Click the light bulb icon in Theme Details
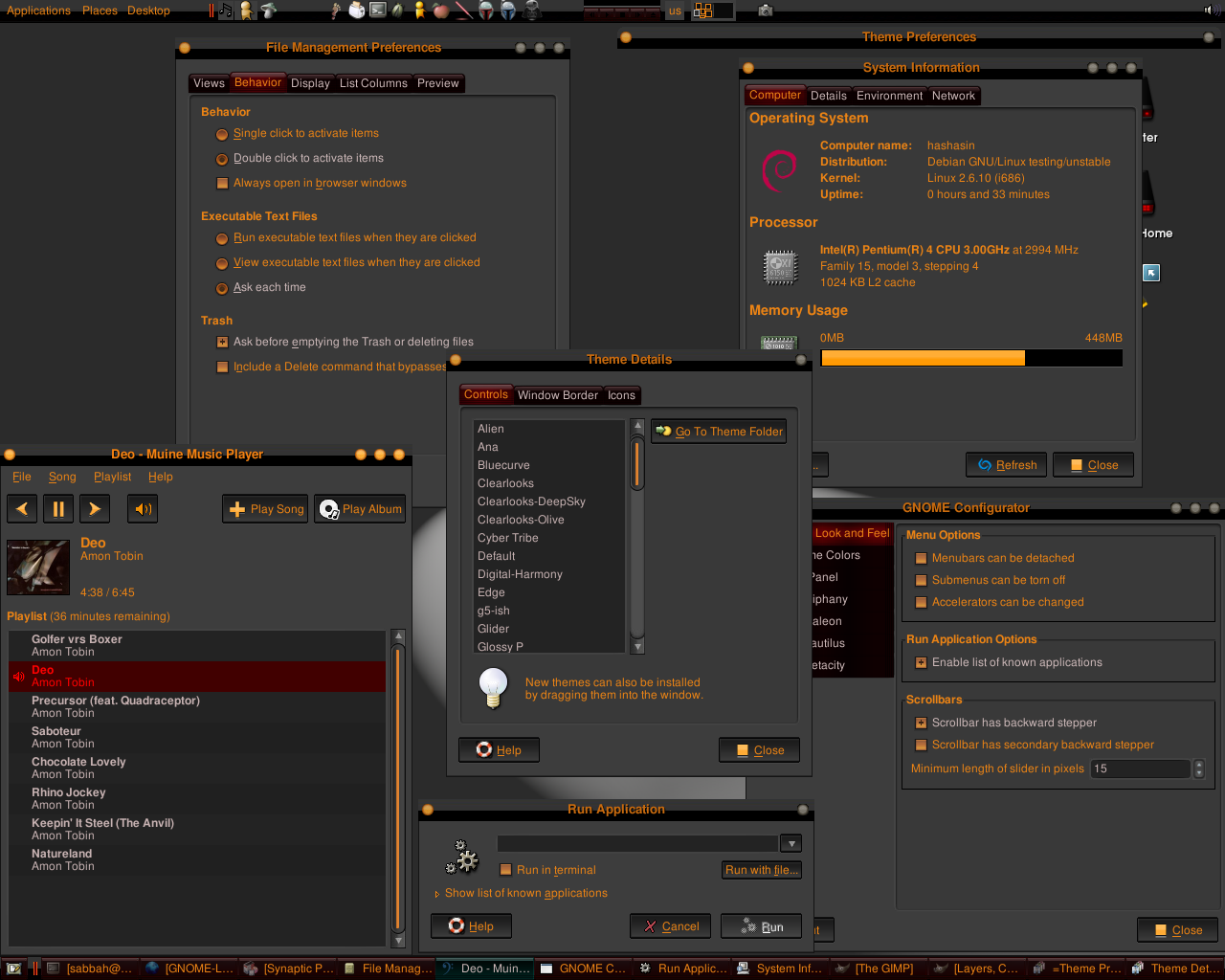The image size is (1225, 980). (x=493, y=687)
